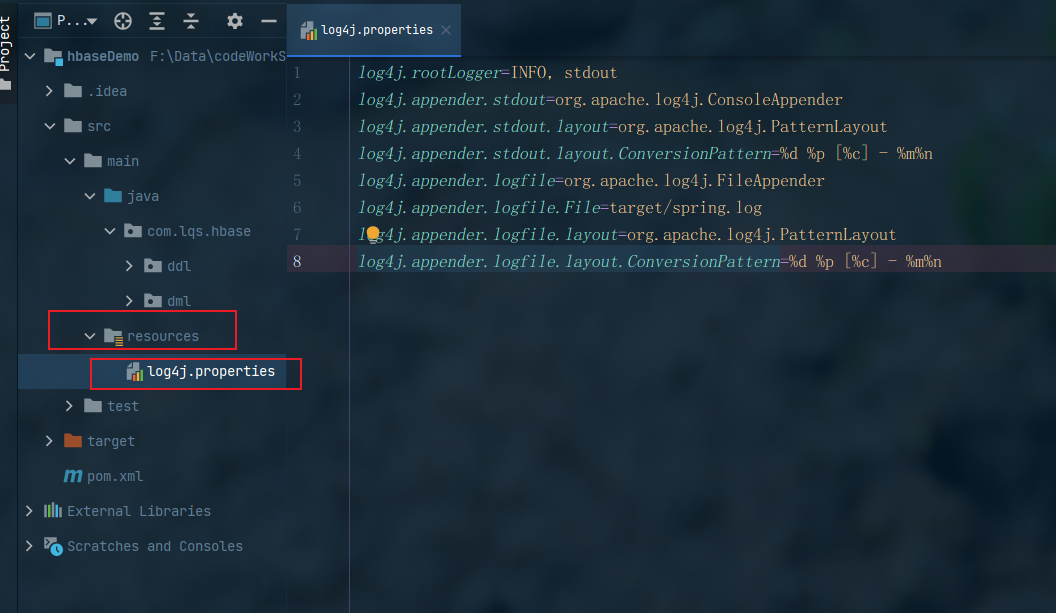Select the pom.xml file name
The height and width of the screenshot is (613, 1056).
[115, 476]
